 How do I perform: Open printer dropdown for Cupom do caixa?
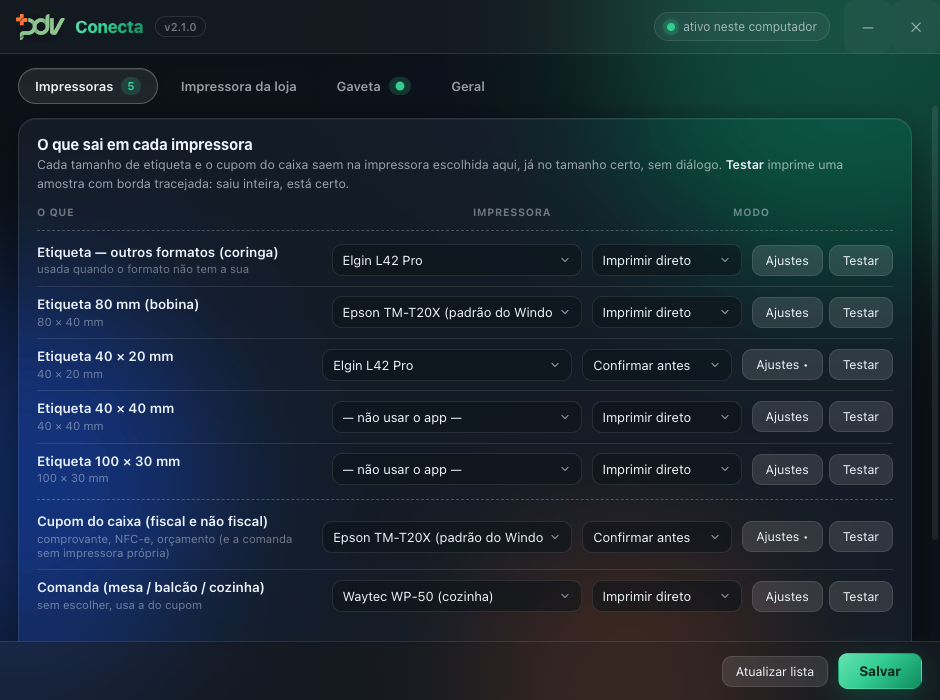tap(447, 537)
